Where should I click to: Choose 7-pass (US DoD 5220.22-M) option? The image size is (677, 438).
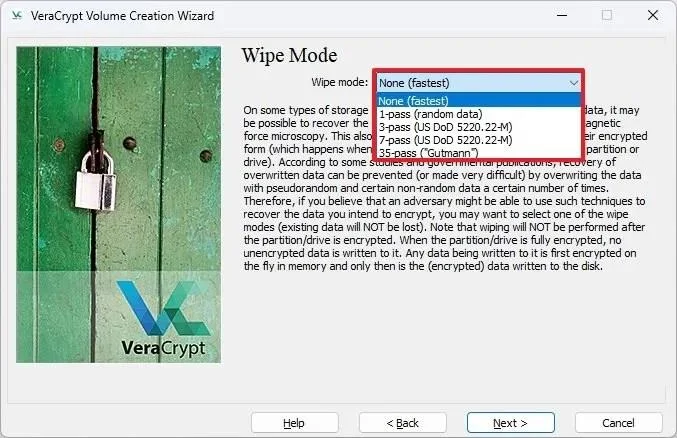[x=479, y=140]
